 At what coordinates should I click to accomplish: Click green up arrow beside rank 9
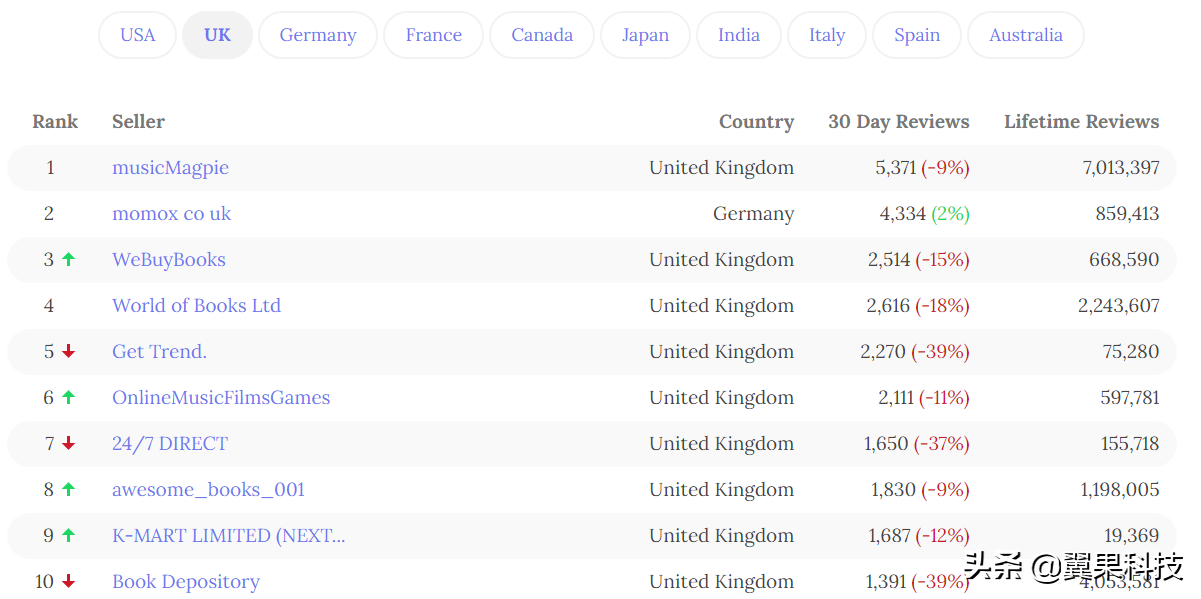pos(68,535)
